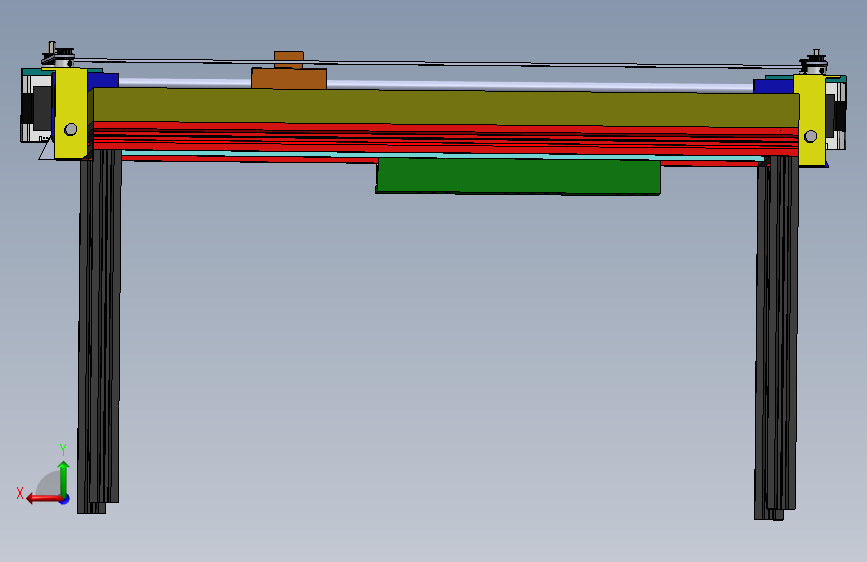Click the pulley above the left bracket
The image size is (867, 562).
pyautogui.click(x=59, y=56)
